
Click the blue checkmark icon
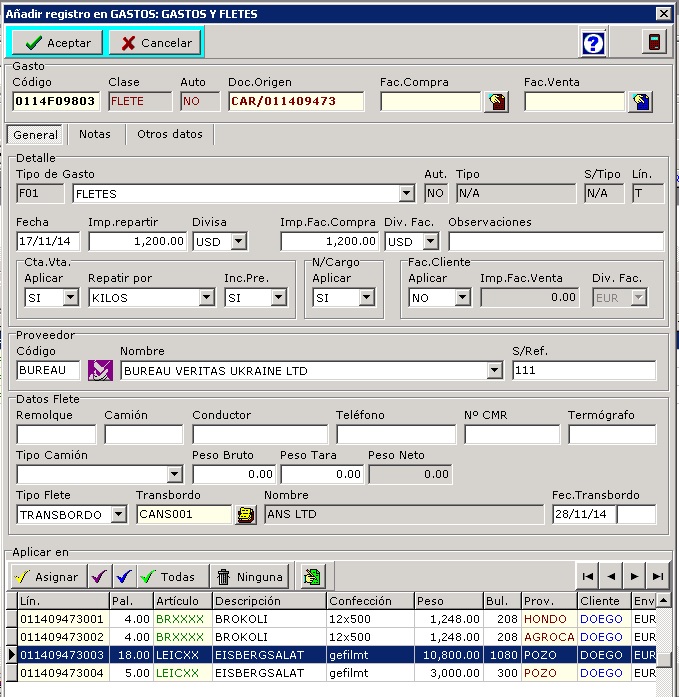[x=122, y=577]
